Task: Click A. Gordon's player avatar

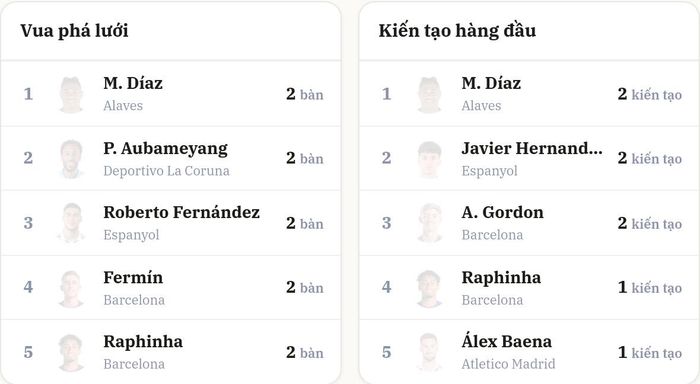Action: pos(429,223)
